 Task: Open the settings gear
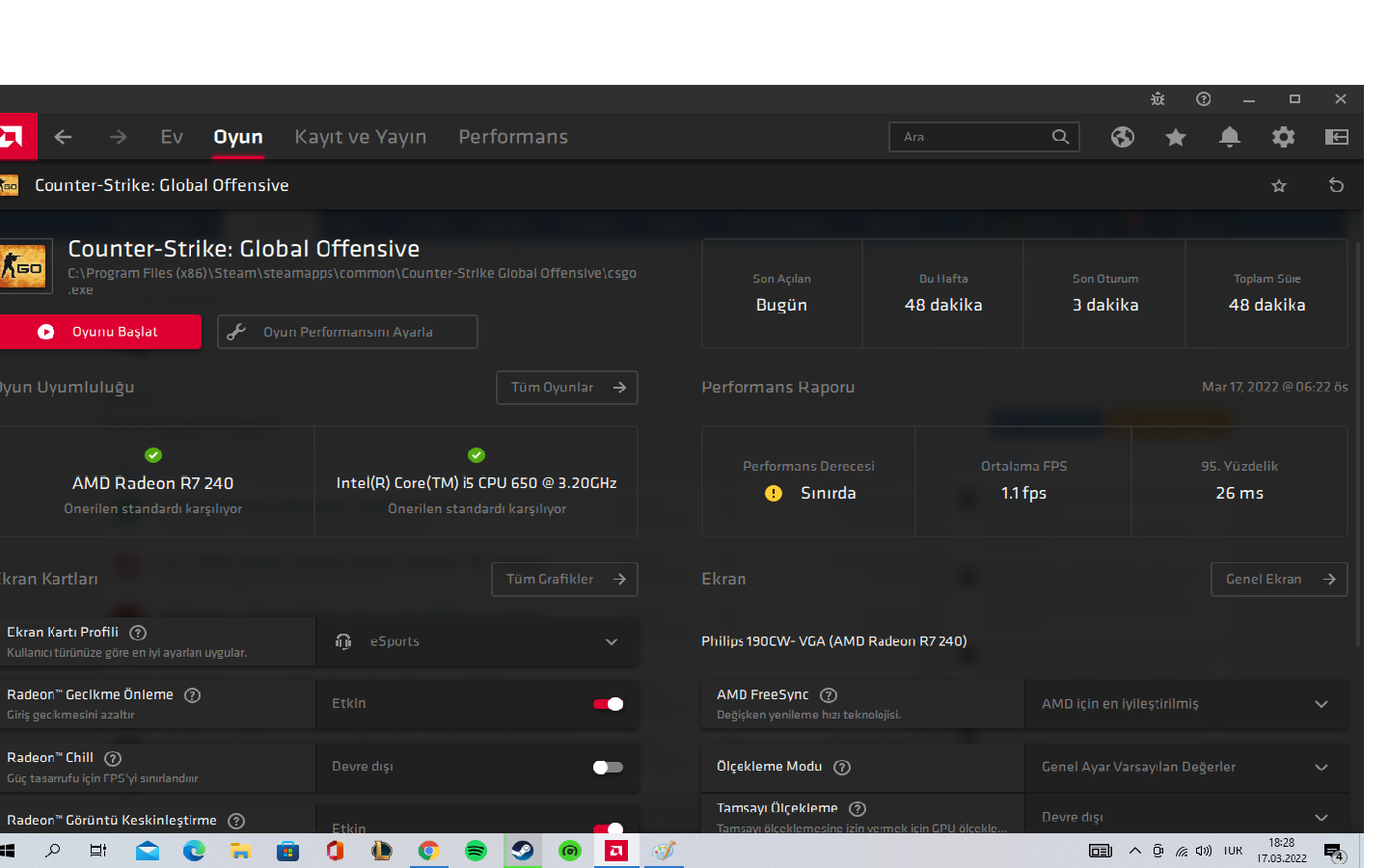coord(1283,137)
